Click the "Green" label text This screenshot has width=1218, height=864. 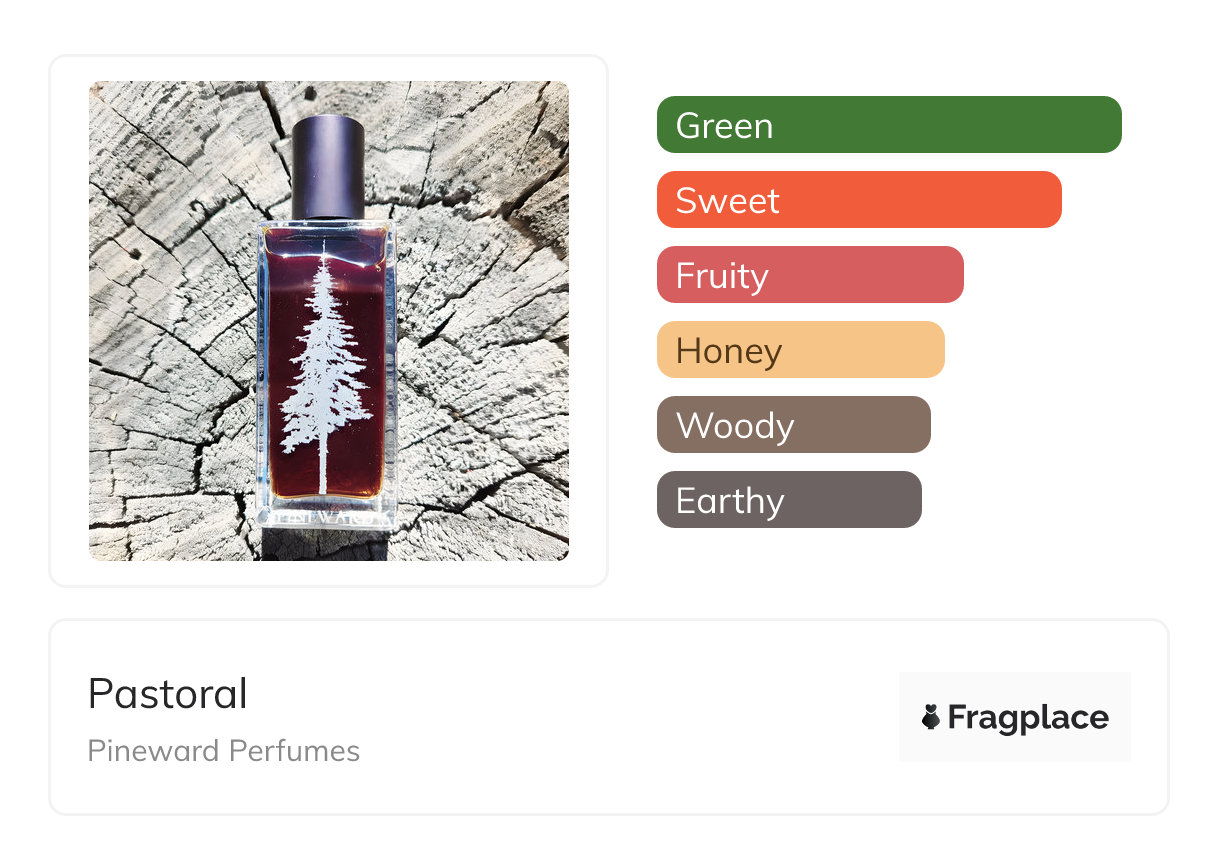point(724,126)
